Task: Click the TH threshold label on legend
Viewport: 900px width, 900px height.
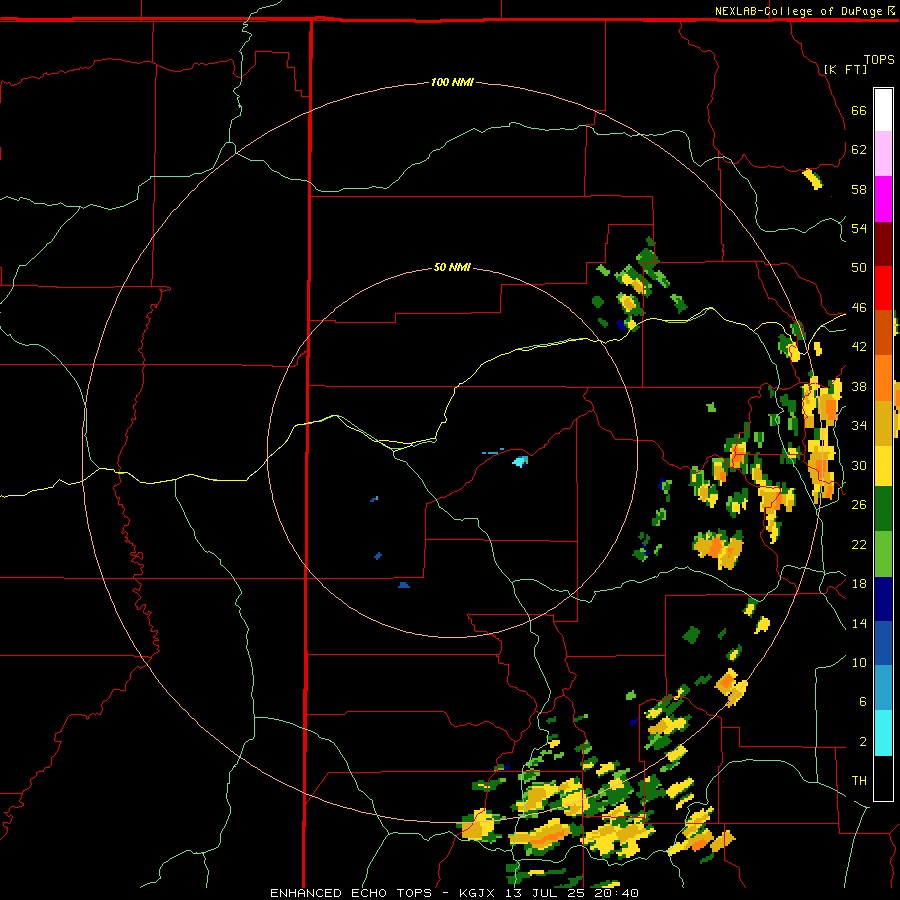Action: (859, 781)
